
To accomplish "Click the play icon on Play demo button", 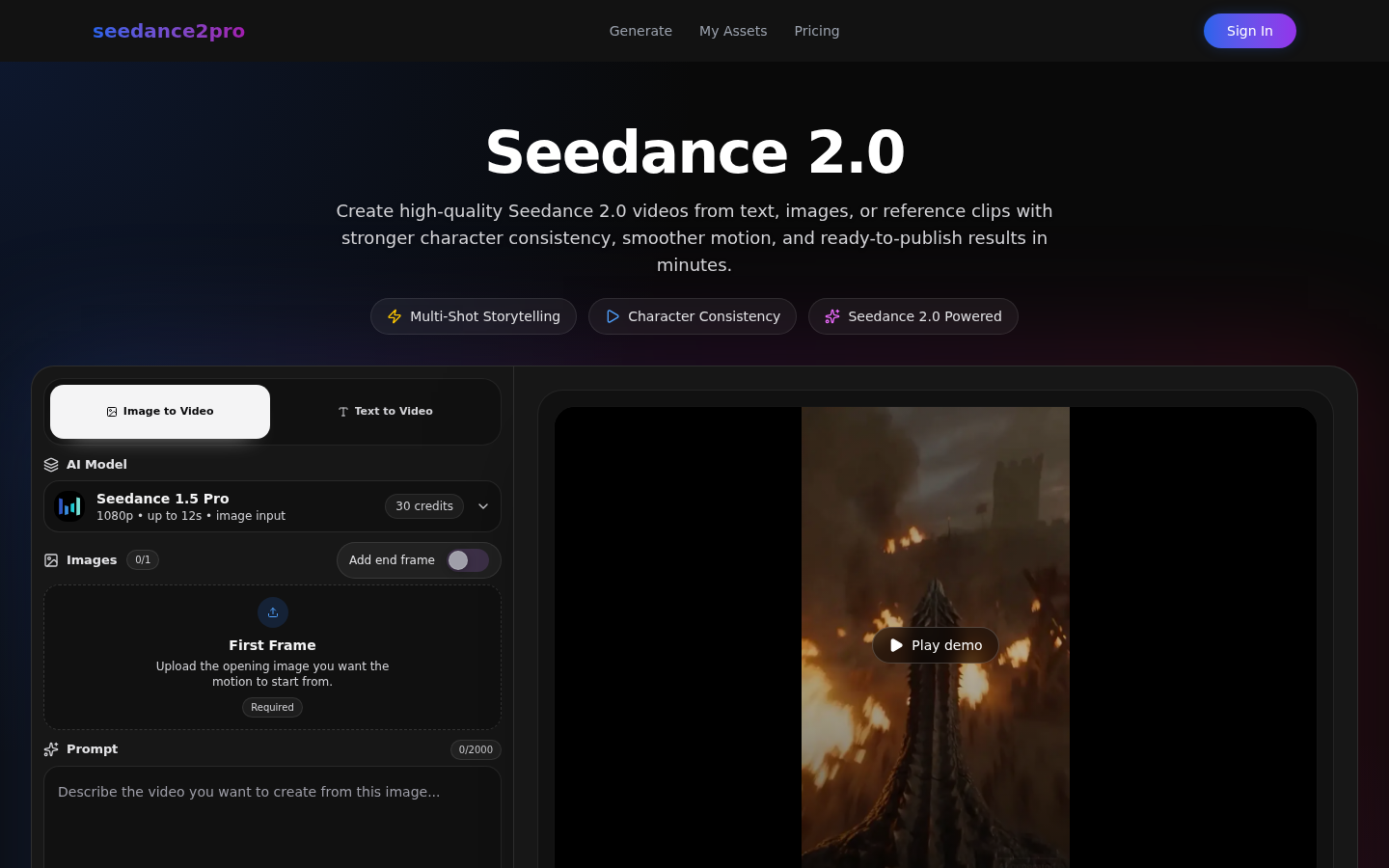I will [896, 645].
